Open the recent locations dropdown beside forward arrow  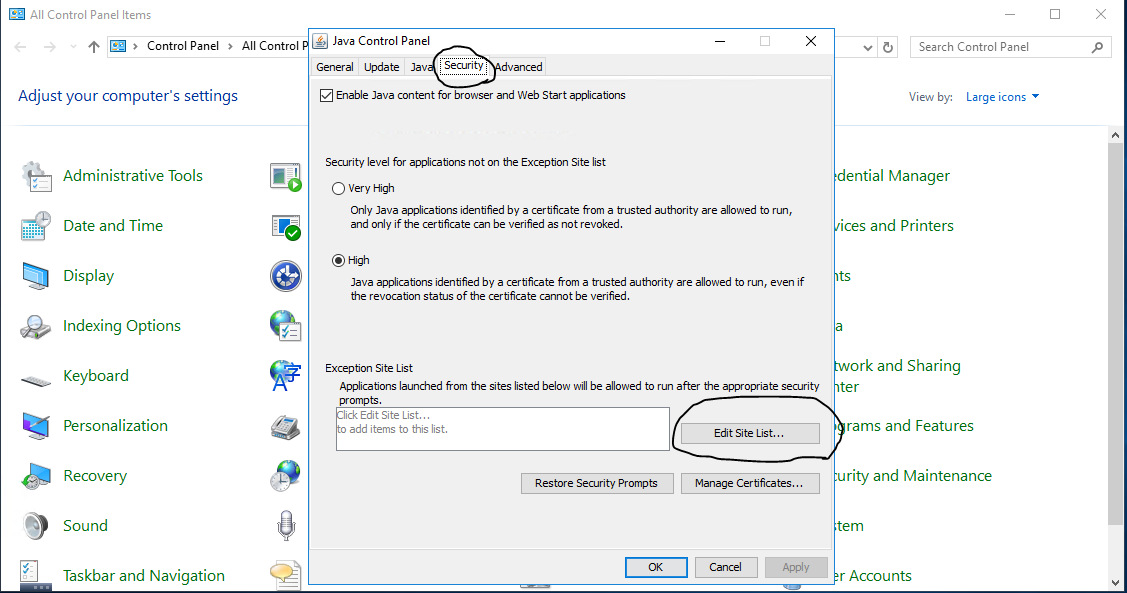(73, 47)
